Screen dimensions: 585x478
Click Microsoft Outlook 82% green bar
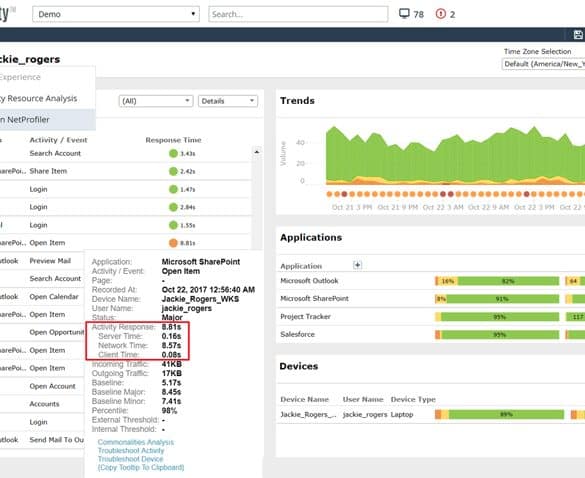click(x=508, y=281)
